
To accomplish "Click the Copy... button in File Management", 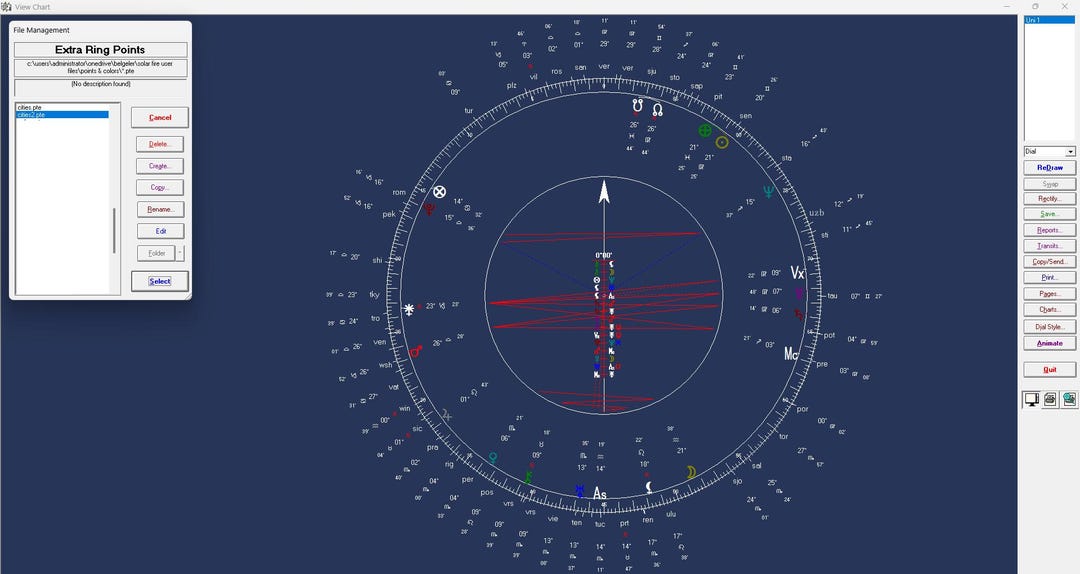I will click(x=160, y=187).
